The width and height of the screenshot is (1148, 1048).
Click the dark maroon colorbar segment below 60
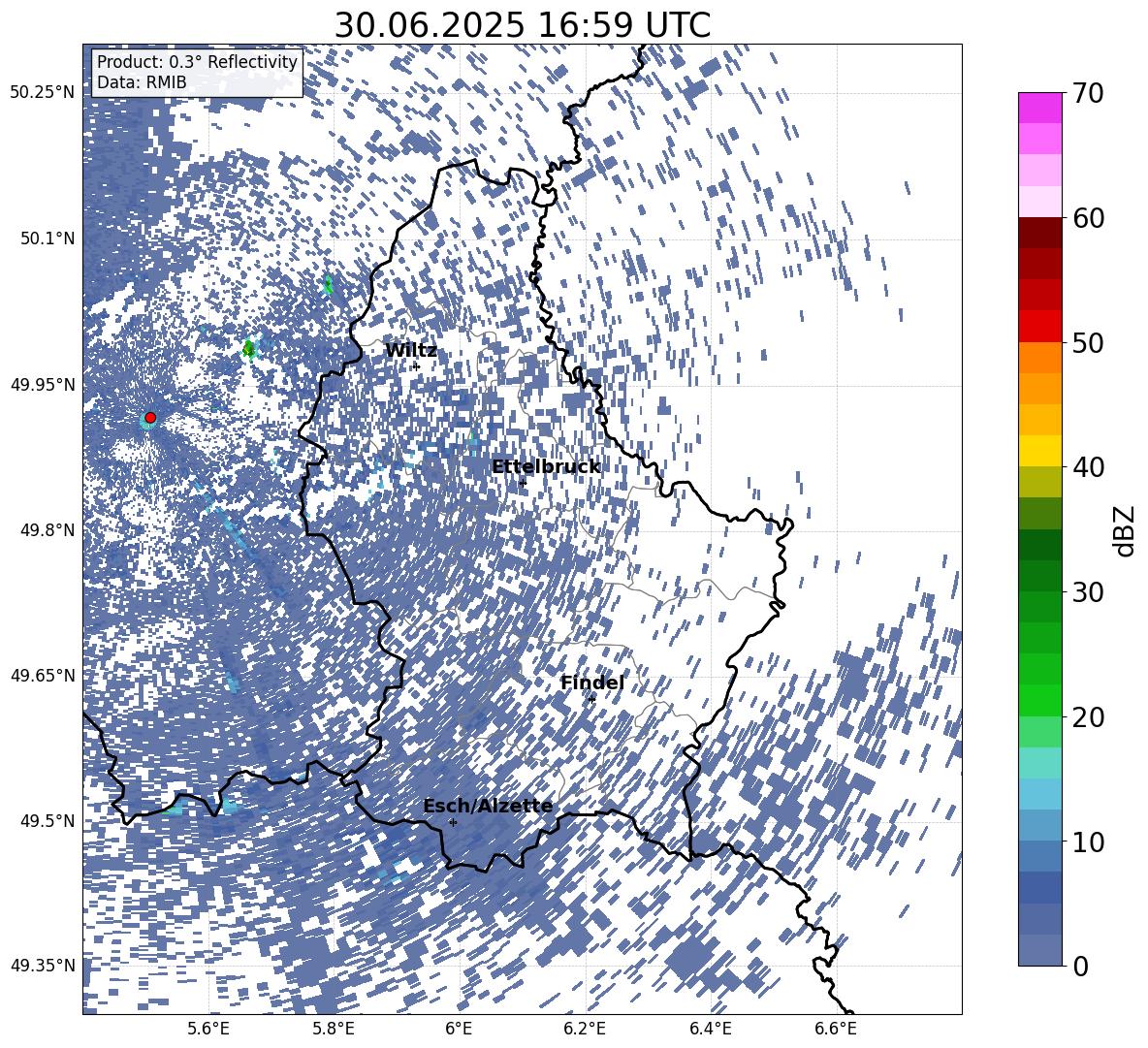tap(1039, 233)
